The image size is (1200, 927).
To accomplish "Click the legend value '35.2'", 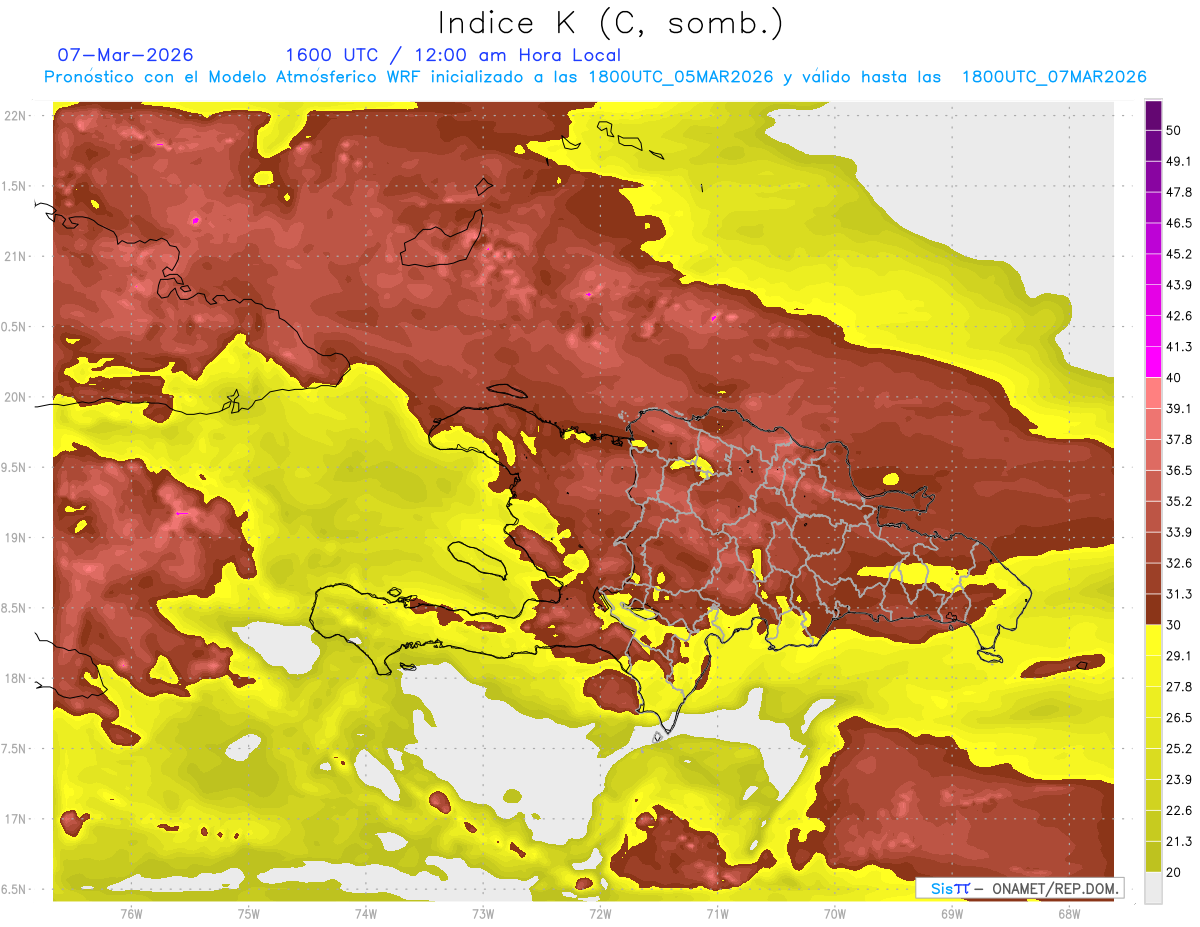I will click(x=1179, y=501).
